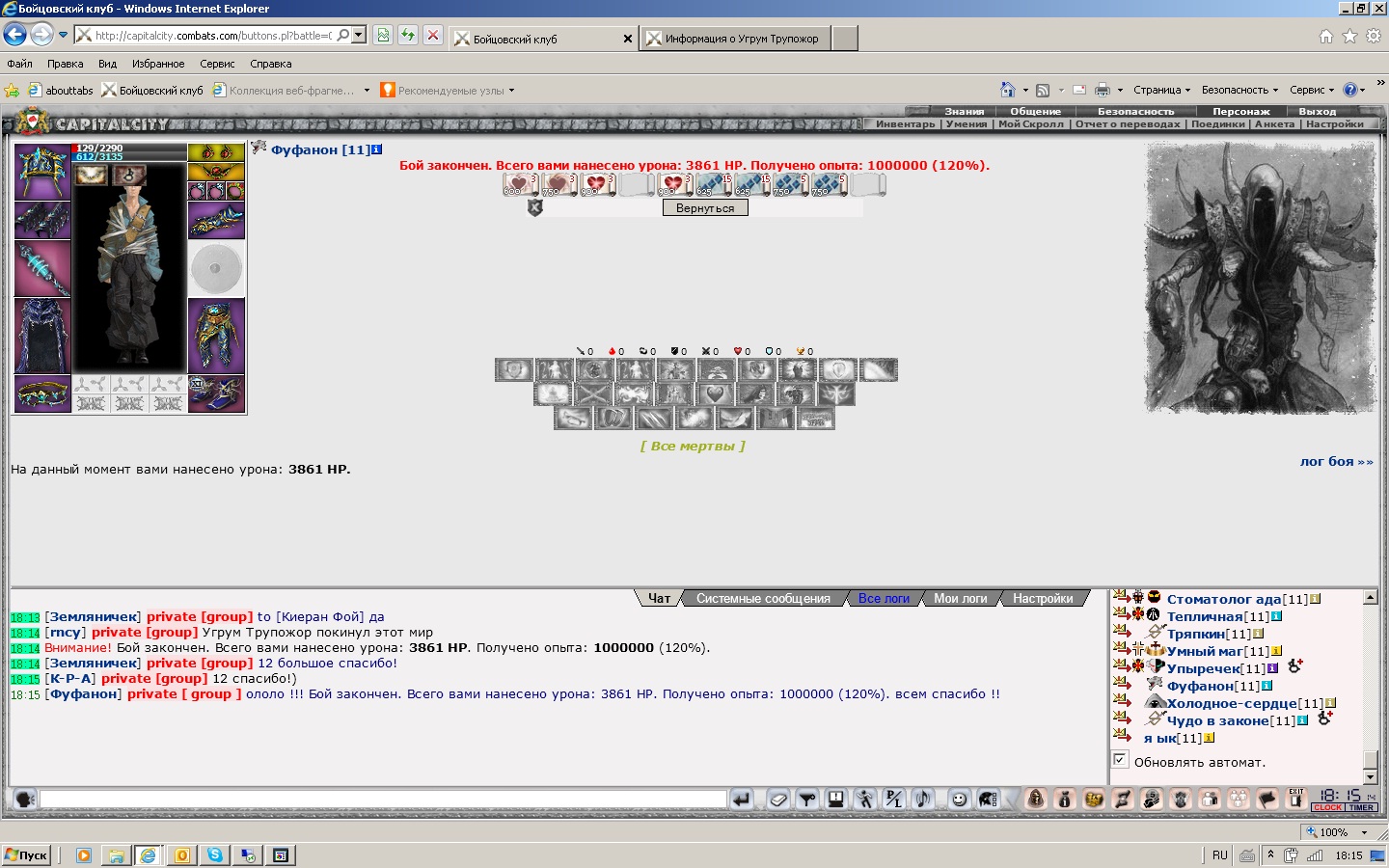Toggle the chat sound note icon
The width and height of the screenshot is (1389, 868).
[x=923, y=799]
